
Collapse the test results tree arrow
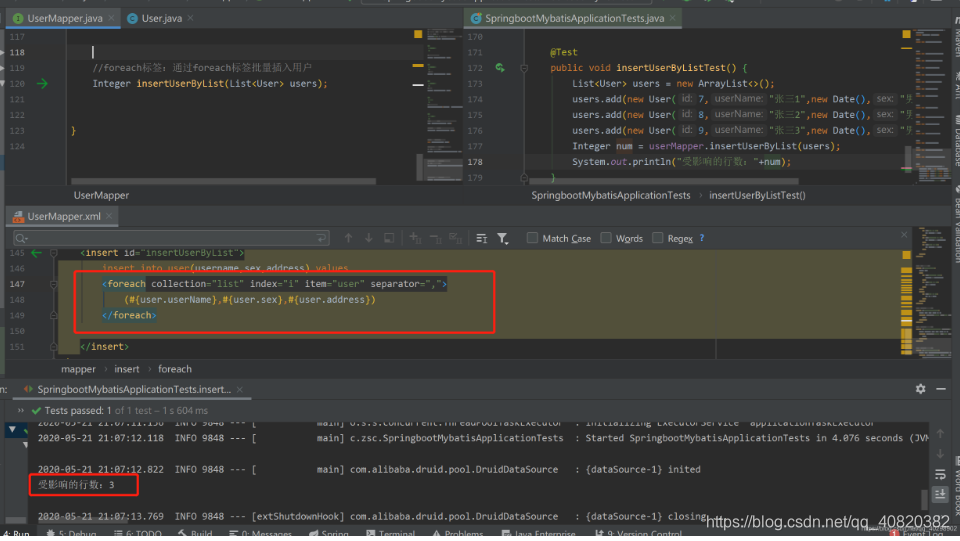(12, 430)
